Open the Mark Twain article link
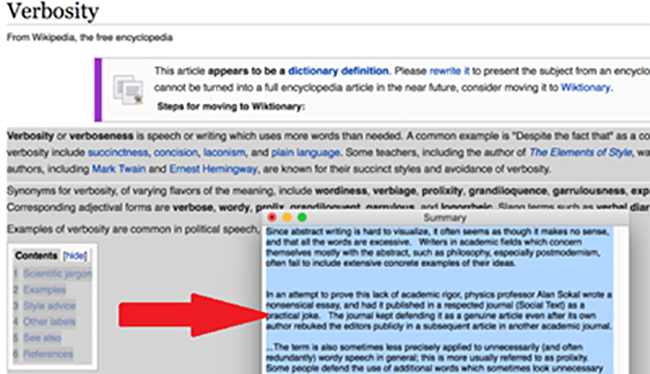This screenshot has width=650, height=374. coord(119,169)
